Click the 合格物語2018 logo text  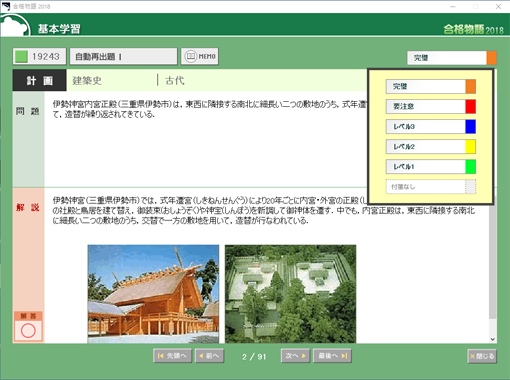(x=473, y=30)
